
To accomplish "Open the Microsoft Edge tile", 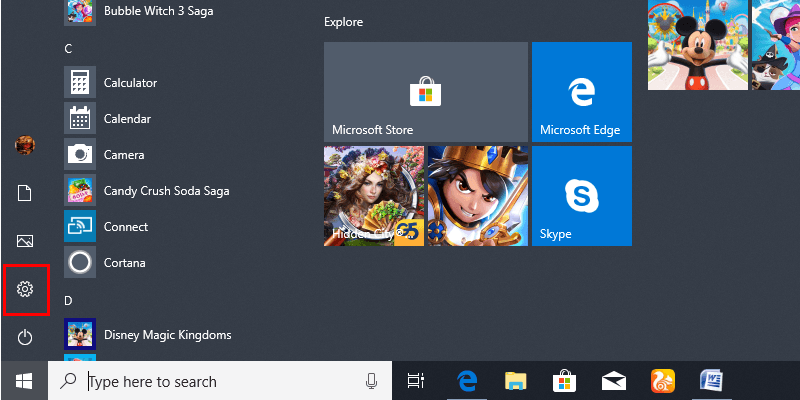I will tap(581, 92).
